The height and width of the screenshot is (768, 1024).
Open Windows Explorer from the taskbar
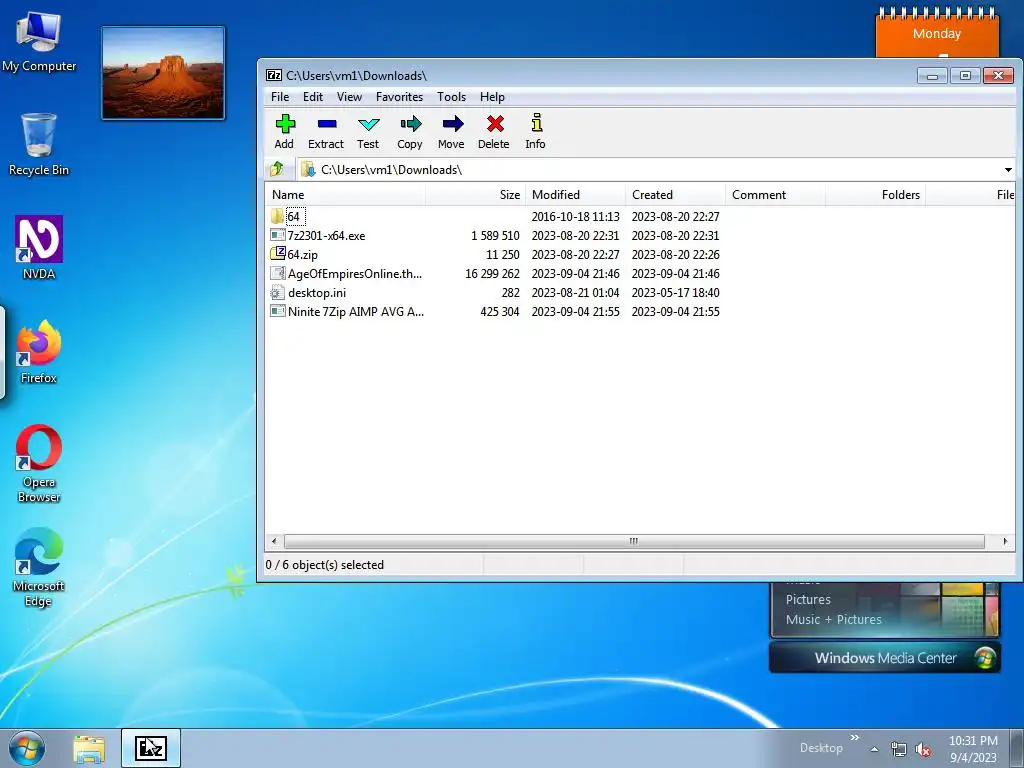pos(89,749)
